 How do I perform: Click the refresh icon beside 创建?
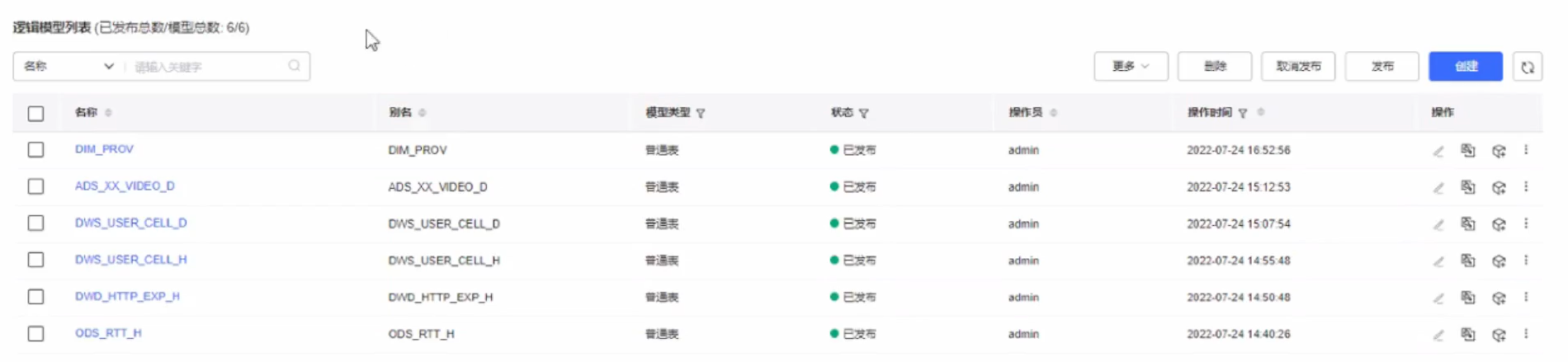point(1528,67)
